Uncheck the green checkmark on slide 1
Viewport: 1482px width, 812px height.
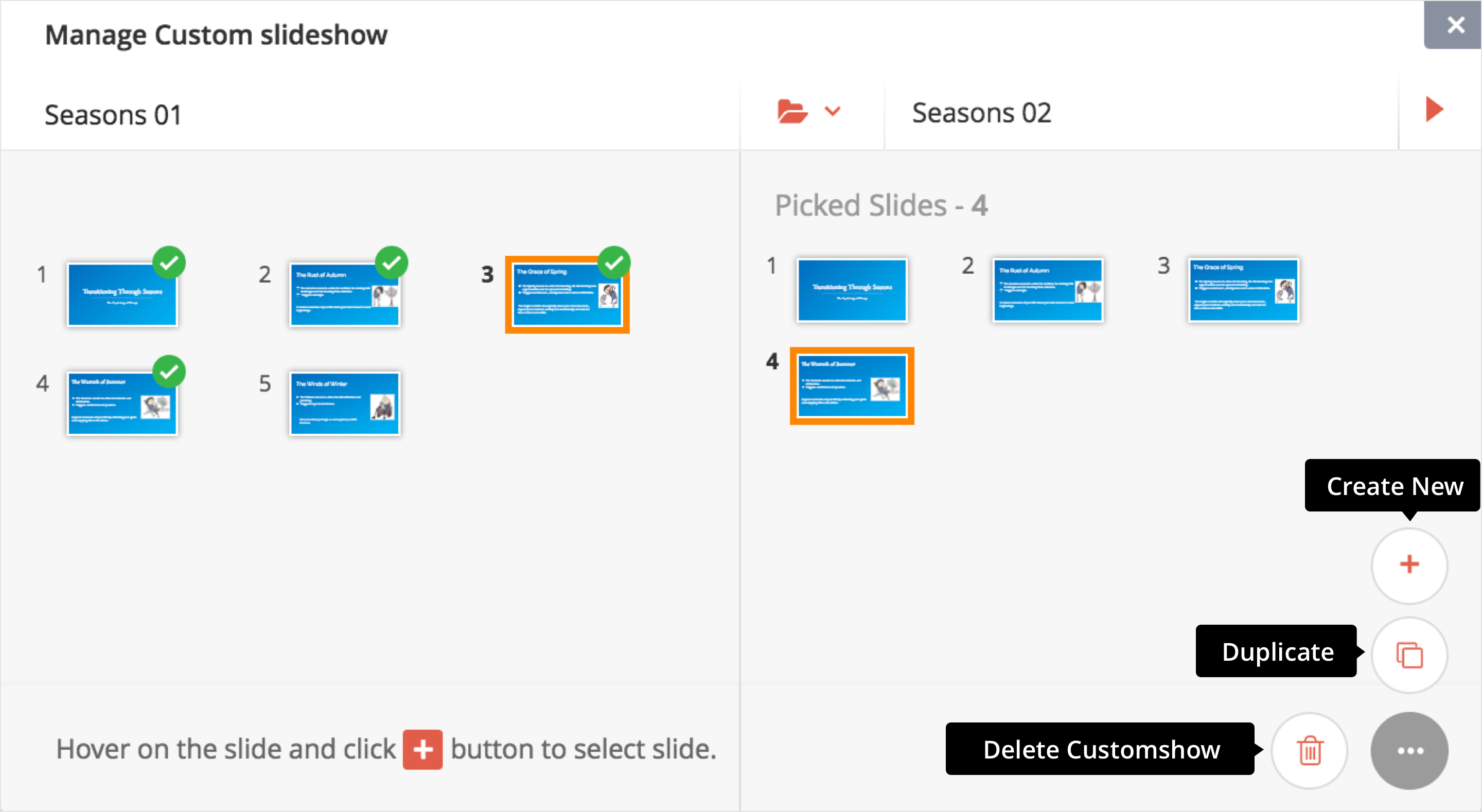pyautogui.click(x=169, y=262)
